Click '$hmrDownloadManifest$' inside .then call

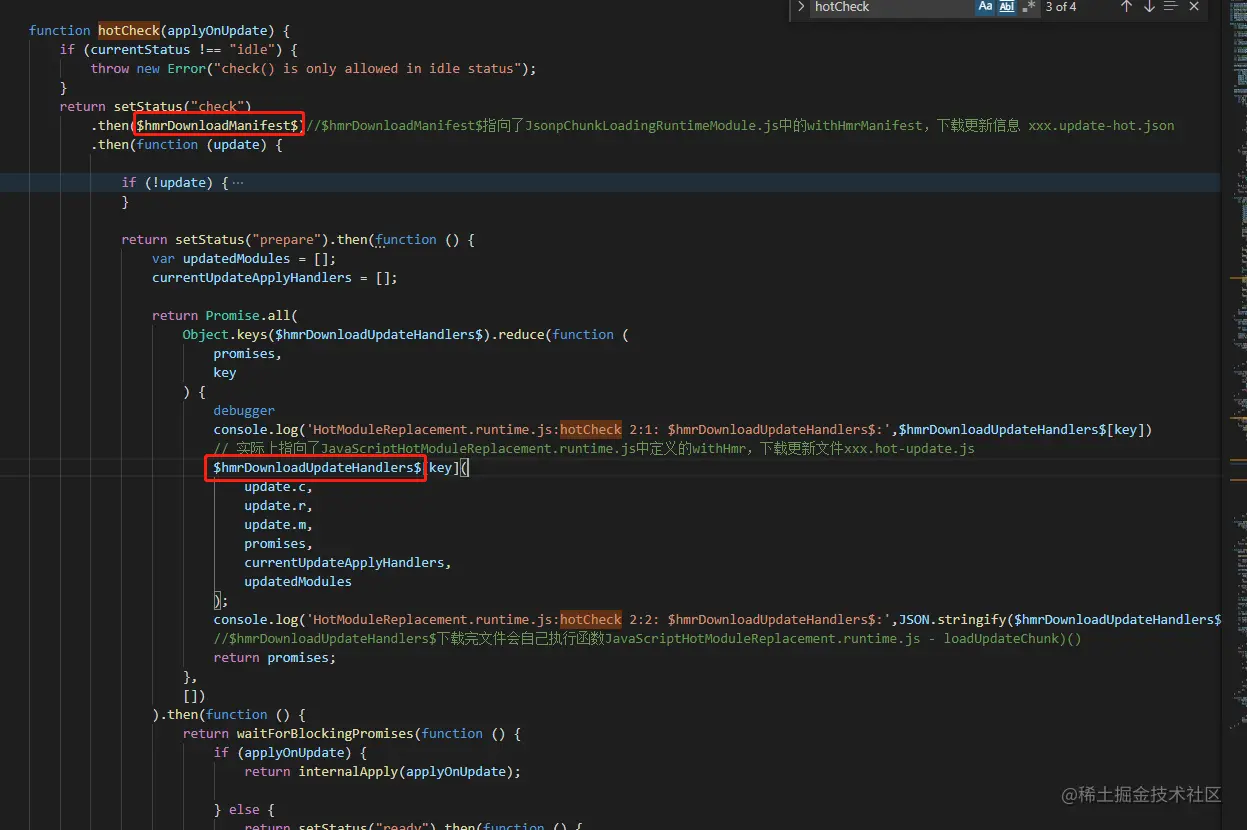(x=218, y=126)
